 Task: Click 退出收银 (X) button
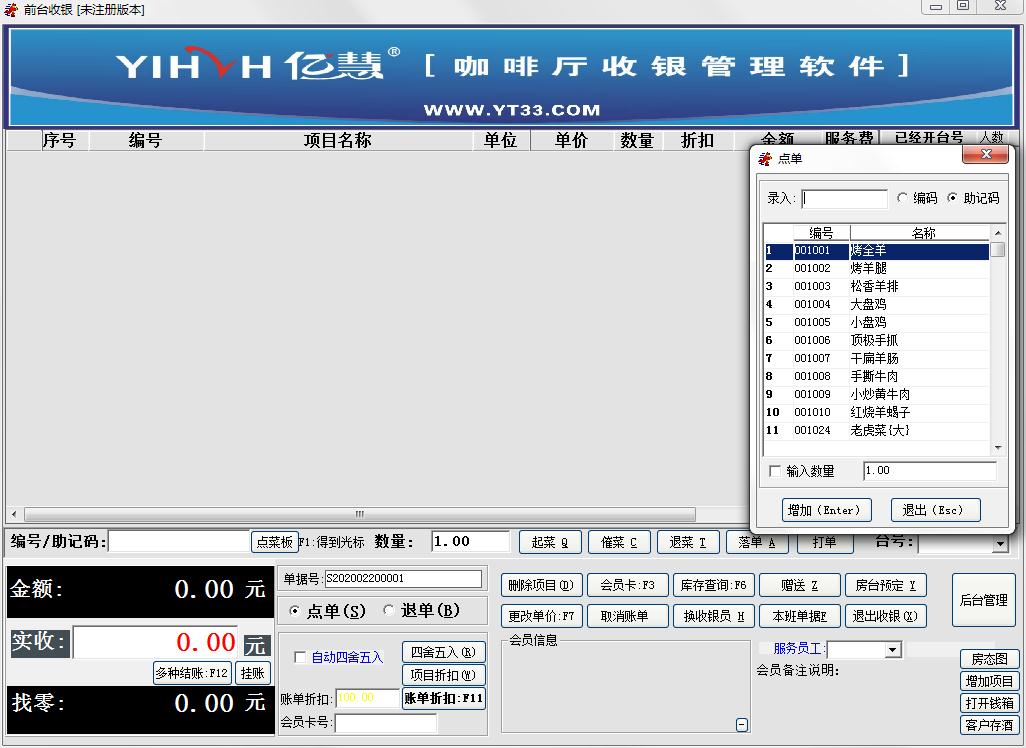[885, 616]
